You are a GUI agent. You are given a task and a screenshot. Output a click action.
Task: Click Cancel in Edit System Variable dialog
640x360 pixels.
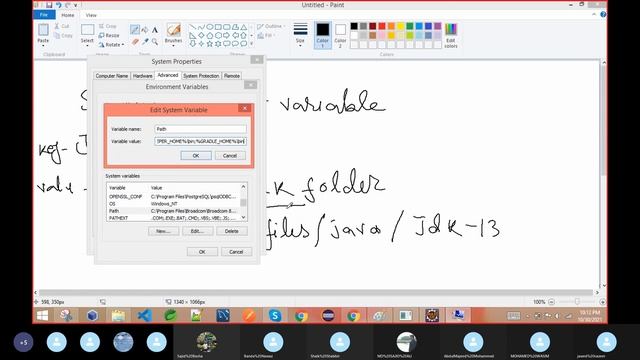[230, 156]
